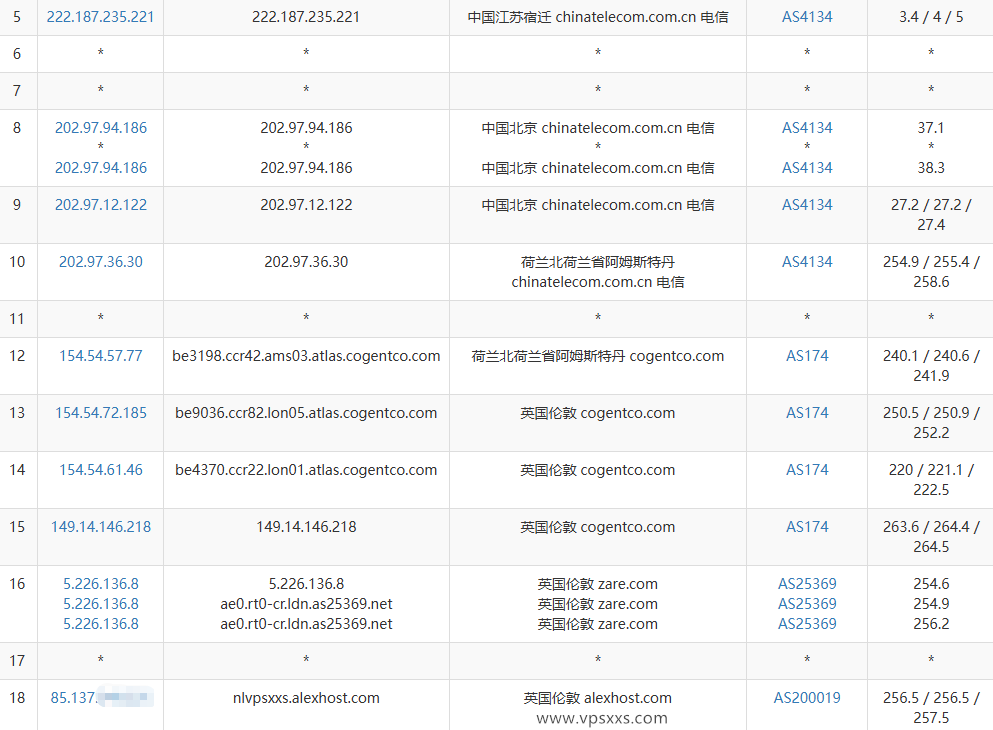Select hop number 11 cell
Viewport: 993px width, 730px height.
coord(18,319)
